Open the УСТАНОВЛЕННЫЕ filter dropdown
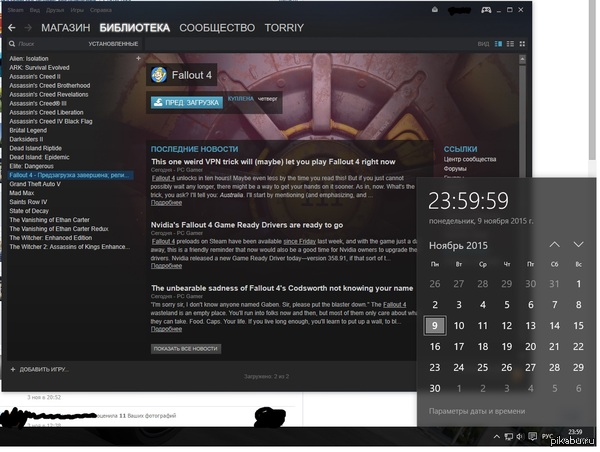Screen dimensions: 600x452 pyautogui.click(x=113, y=44)
